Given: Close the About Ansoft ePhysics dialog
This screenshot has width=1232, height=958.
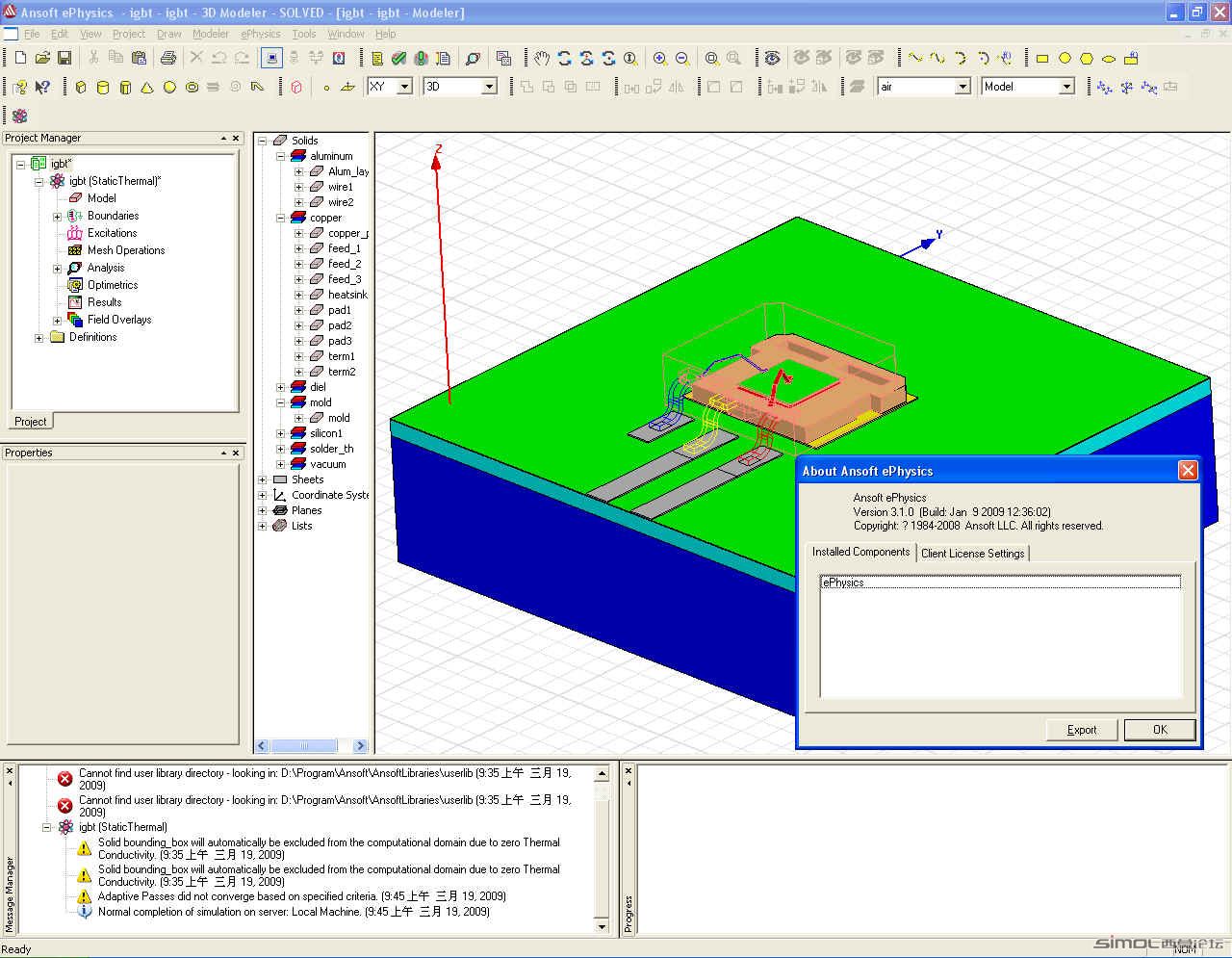Looking at the screenshot, I should pyautogui.click(x=1188, y=470).
